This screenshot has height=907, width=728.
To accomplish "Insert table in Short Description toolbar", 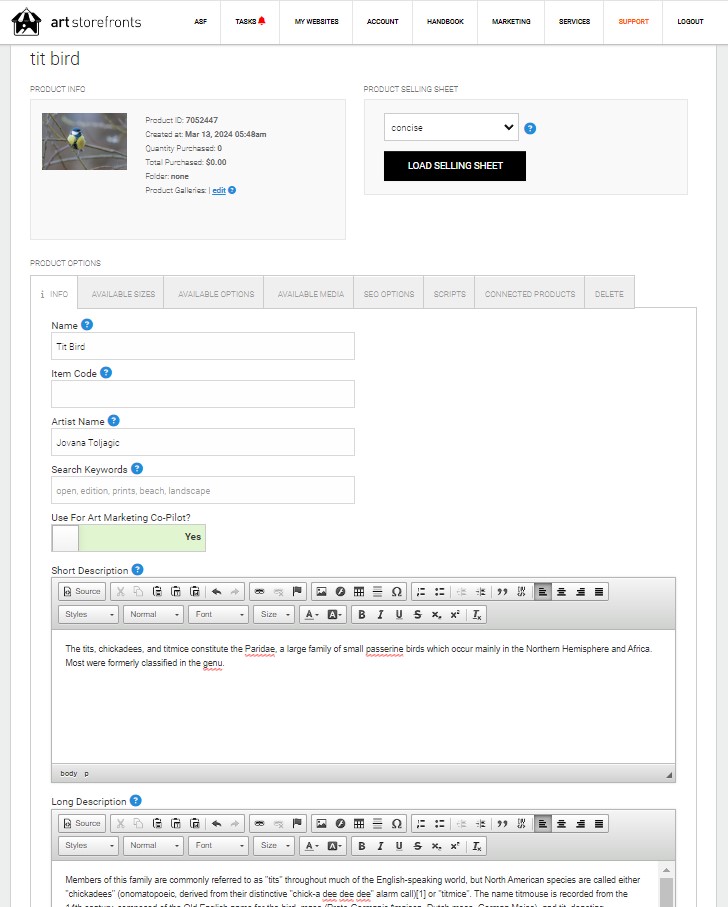I will pos(359,591).
